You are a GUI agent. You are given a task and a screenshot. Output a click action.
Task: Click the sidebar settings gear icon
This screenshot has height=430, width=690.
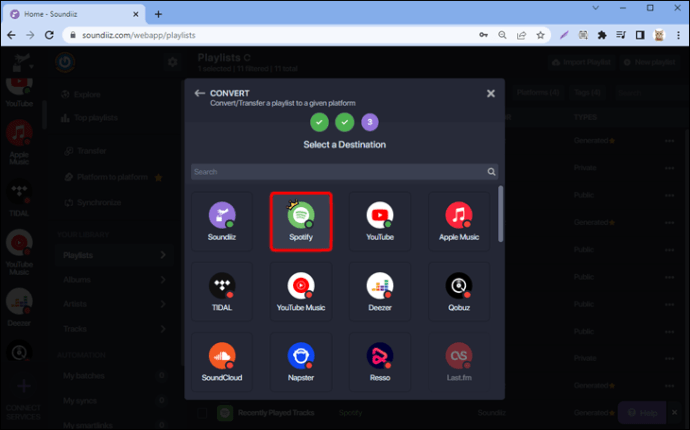pyautogui.click(x=172, y=62)
